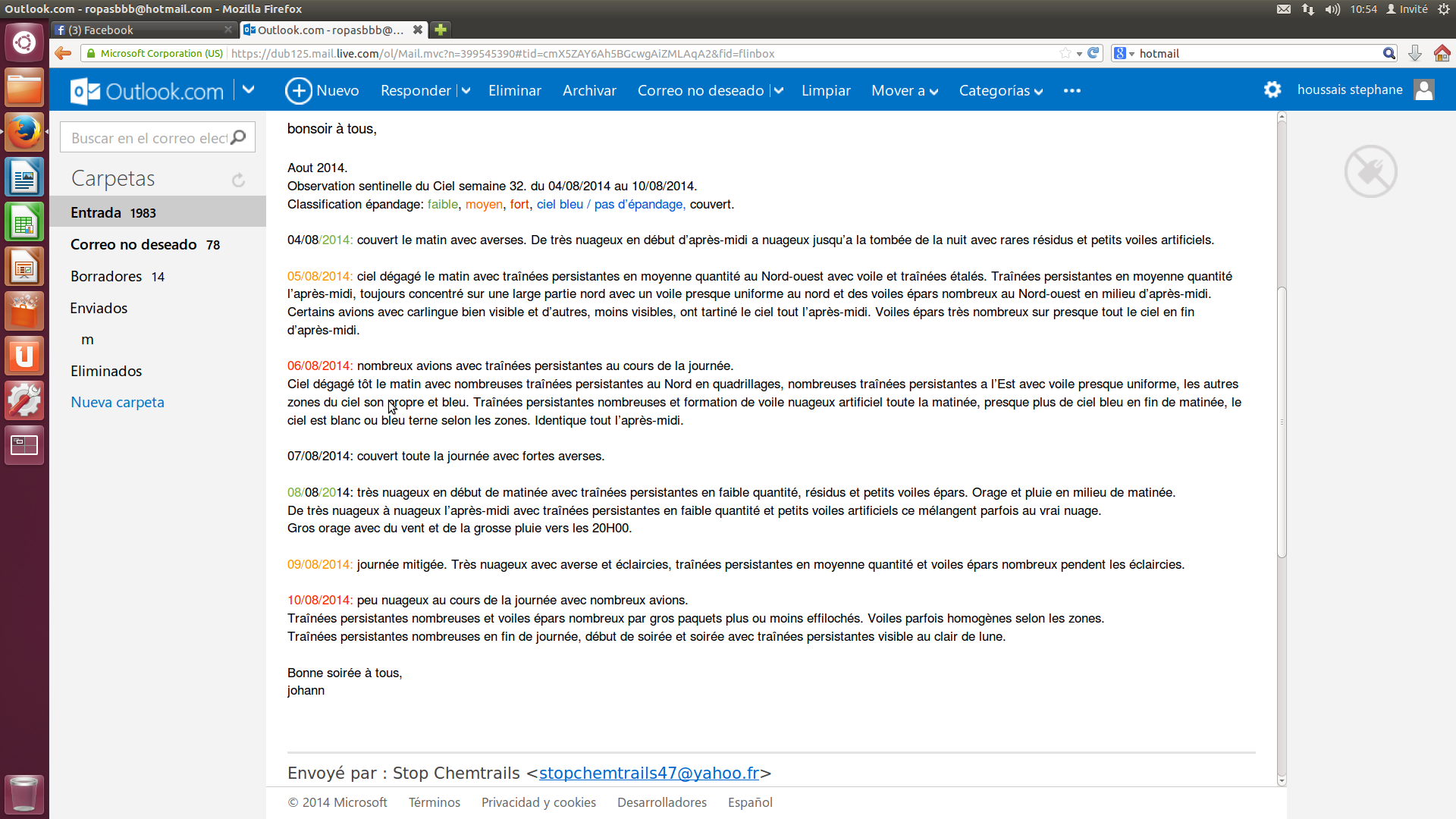Open the Categorías dropdown
1456x819 pixels.
coord(1001,90)
